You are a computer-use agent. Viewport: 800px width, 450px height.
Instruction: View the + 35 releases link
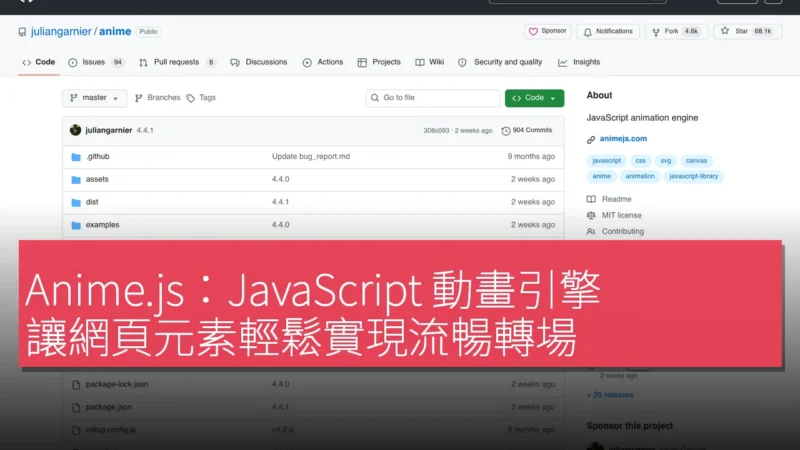click(610, 395)
